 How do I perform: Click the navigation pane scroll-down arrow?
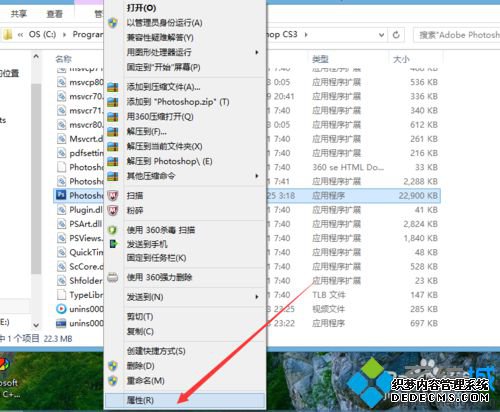point(36,325)
